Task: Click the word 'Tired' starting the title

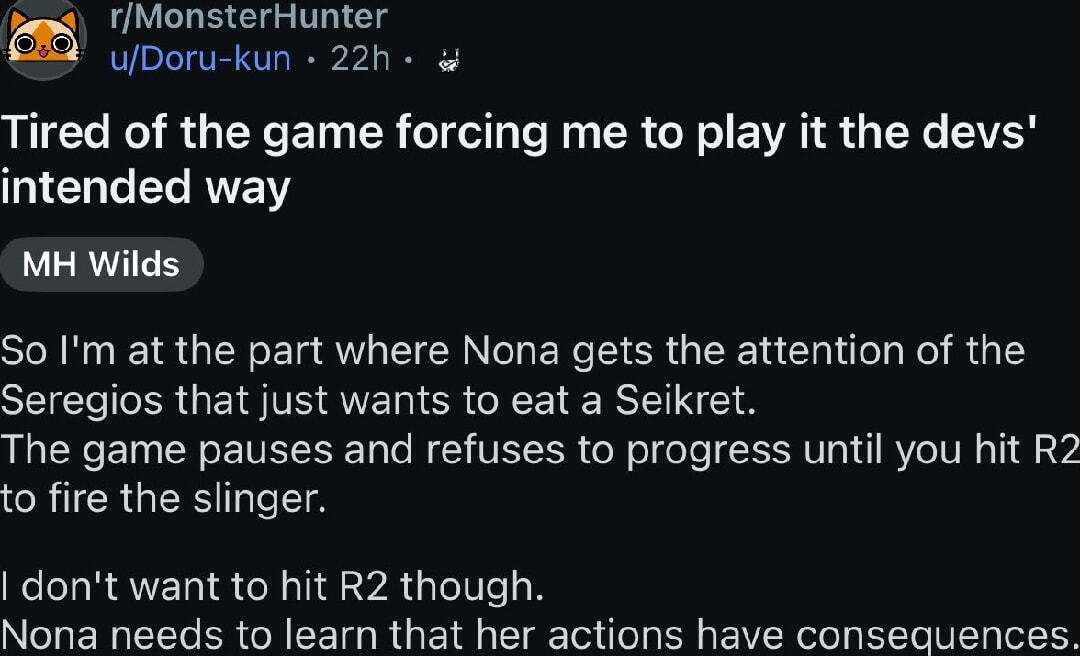Action: 56,132
